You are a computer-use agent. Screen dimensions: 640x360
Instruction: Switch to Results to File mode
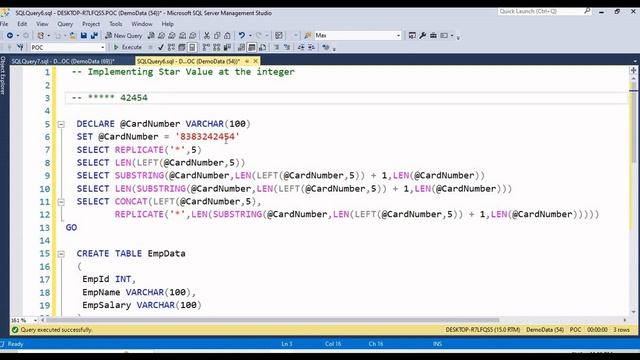(x=262, y=47)
